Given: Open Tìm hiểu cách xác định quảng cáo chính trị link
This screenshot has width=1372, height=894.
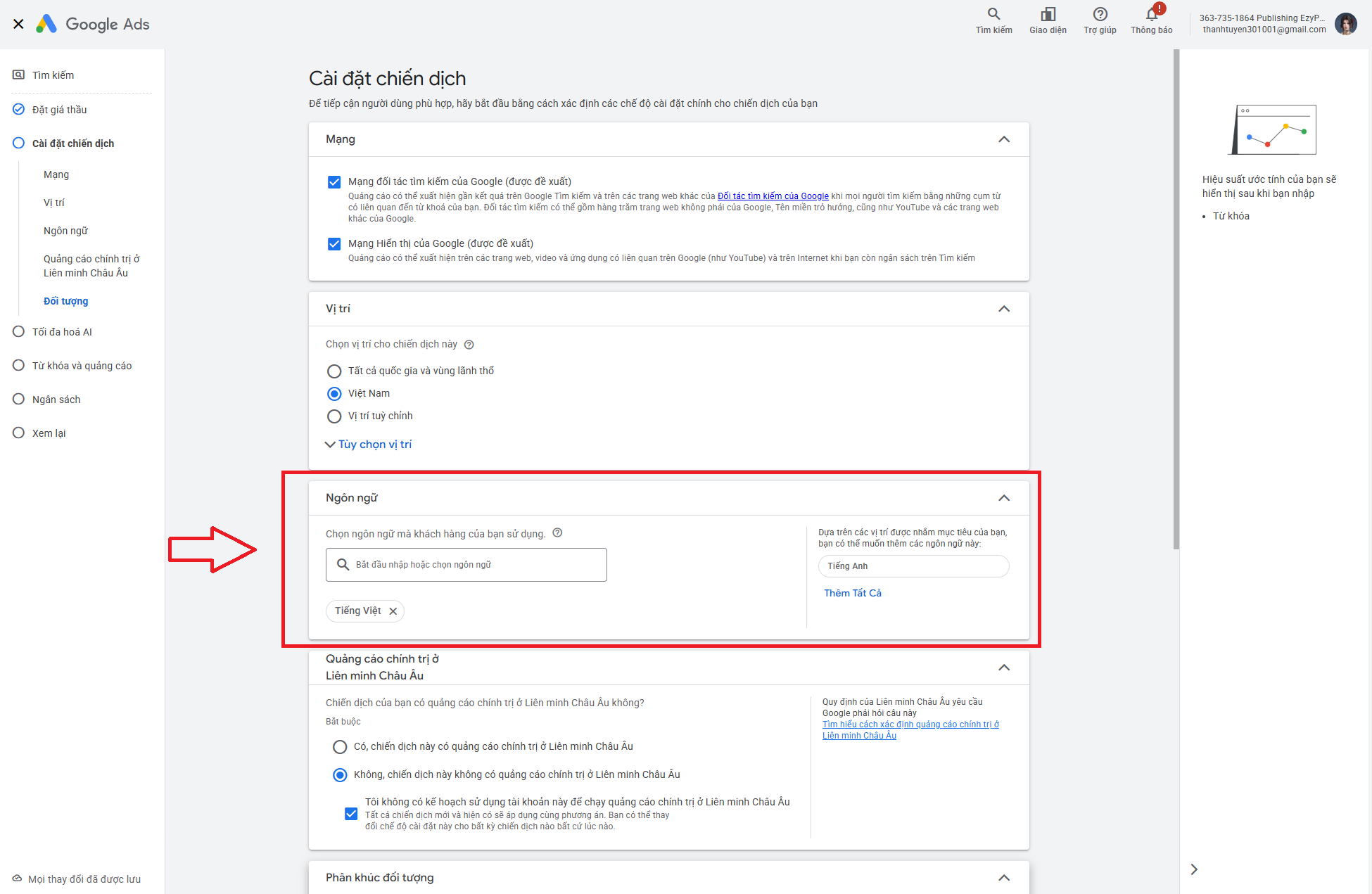Looking at the screenshot, I should [x=910, y=730].
